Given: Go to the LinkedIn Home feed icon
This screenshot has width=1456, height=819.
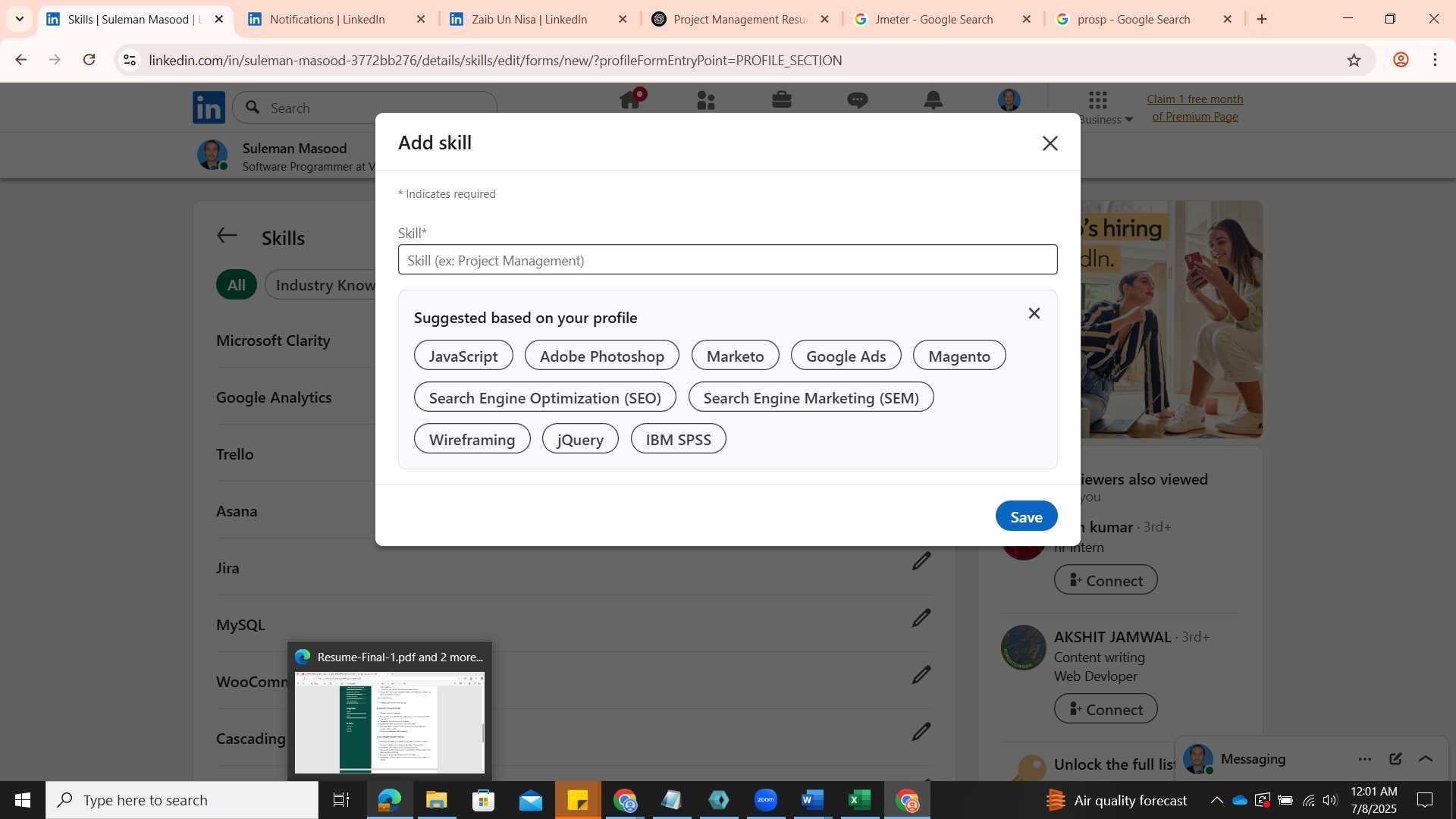Looking at the screenshot, I should tap(630, 100).
